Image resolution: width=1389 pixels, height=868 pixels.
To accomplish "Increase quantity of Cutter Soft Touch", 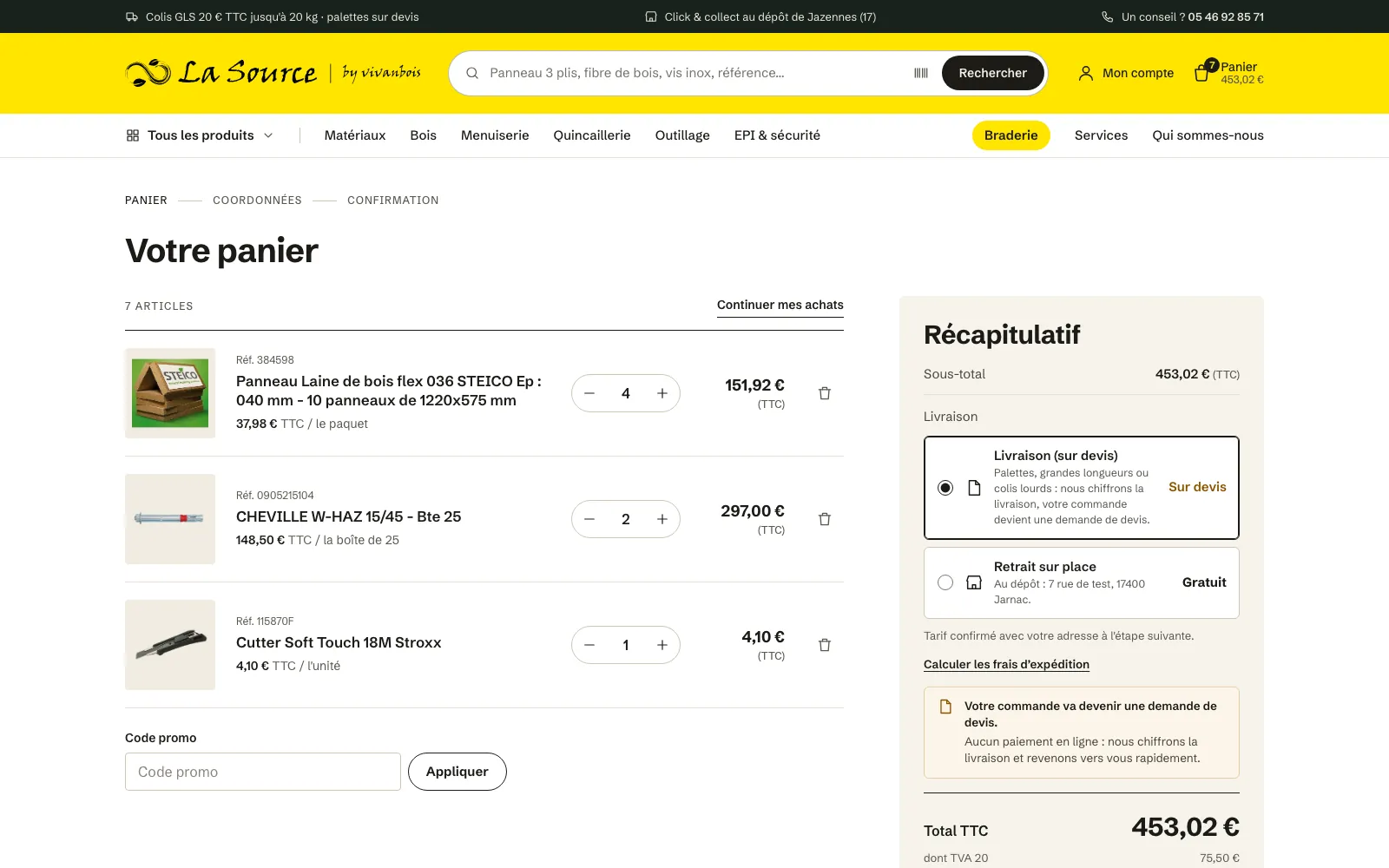I will coord(662,645).
